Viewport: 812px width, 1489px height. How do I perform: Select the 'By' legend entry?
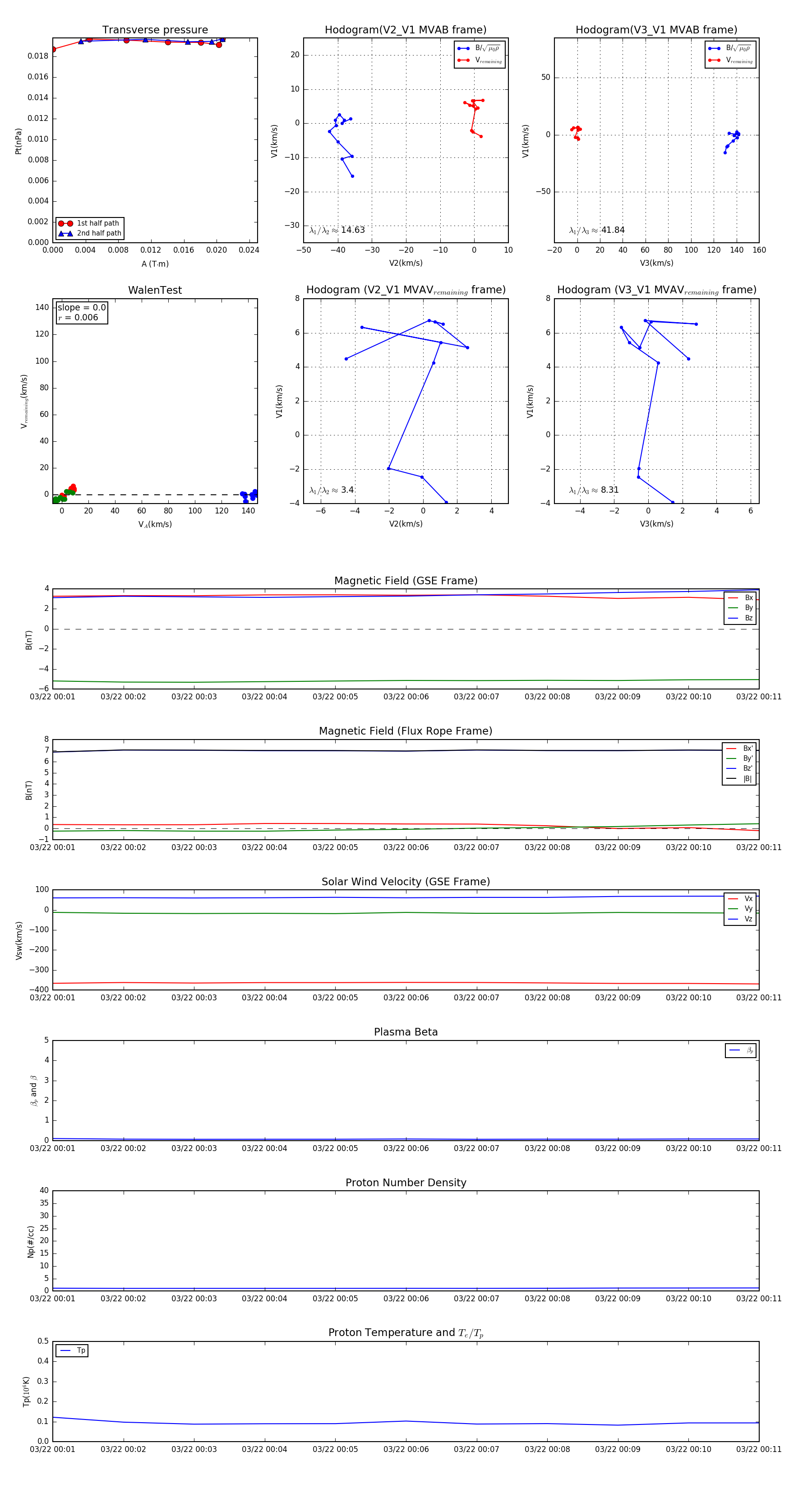(740, 608)
